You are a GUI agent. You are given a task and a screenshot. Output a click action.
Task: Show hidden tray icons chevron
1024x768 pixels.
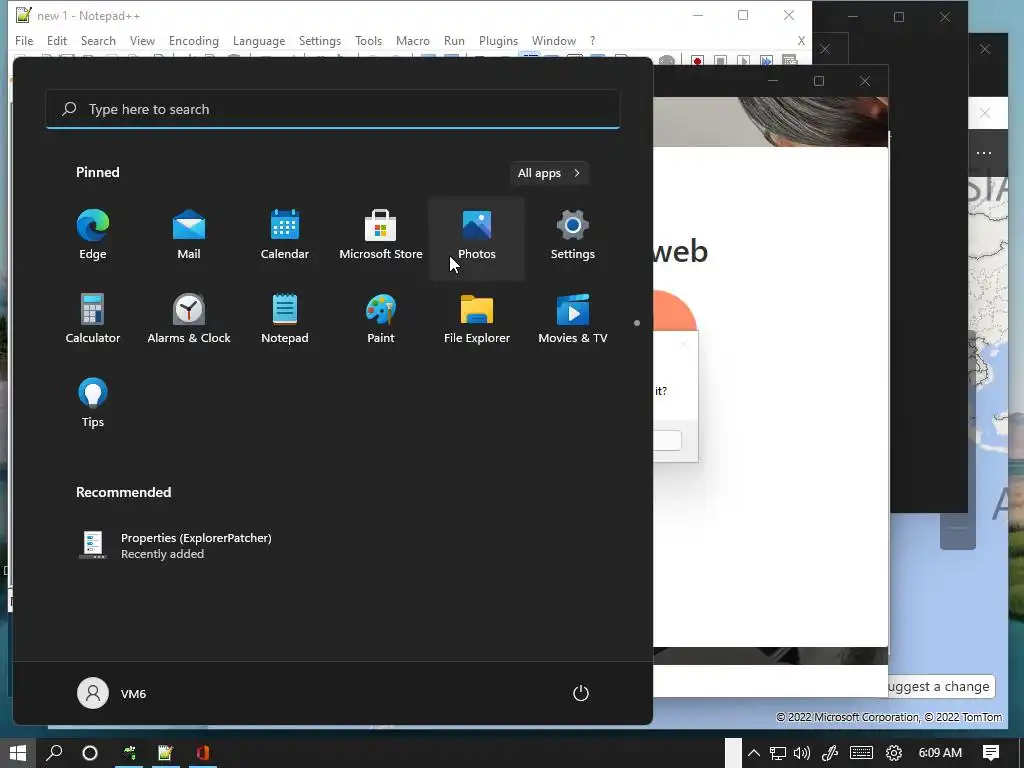click(754, 753)
